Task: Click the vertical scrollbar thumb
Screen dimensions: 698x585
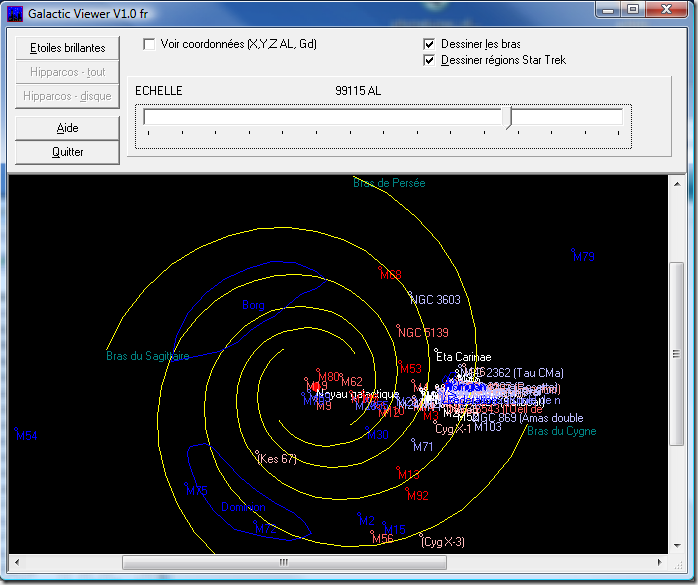Action: (x=677, y=354)
